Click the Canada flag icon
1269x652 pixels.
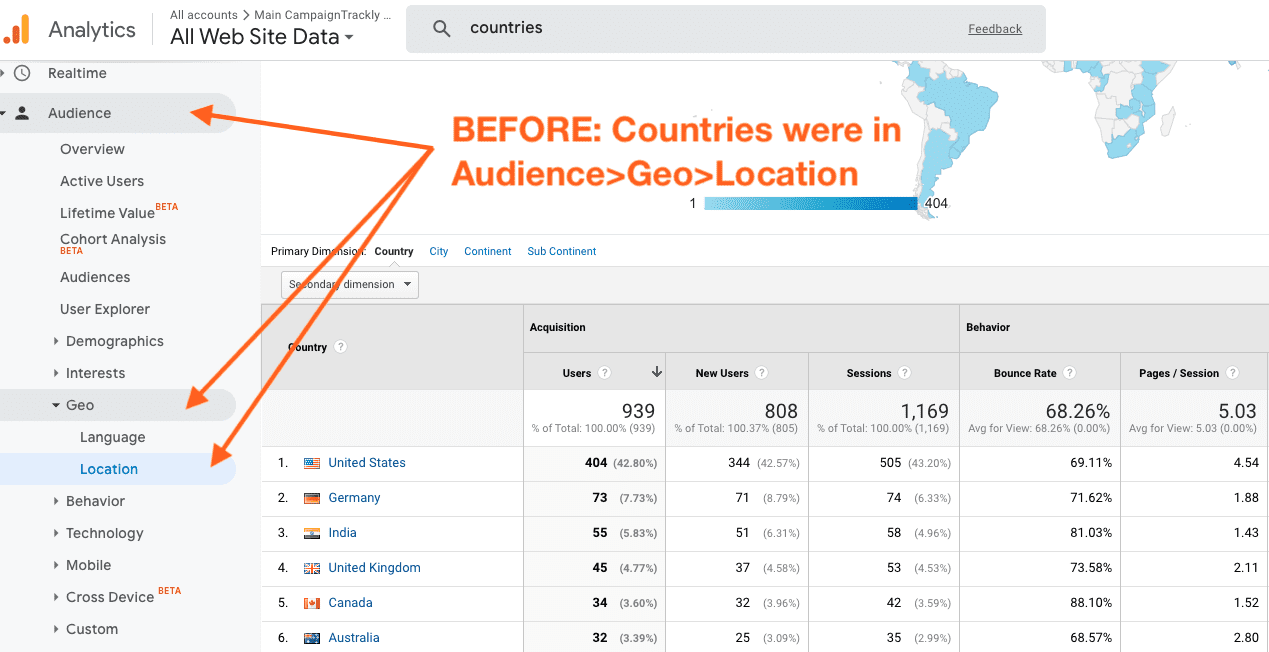coord(313,602)
